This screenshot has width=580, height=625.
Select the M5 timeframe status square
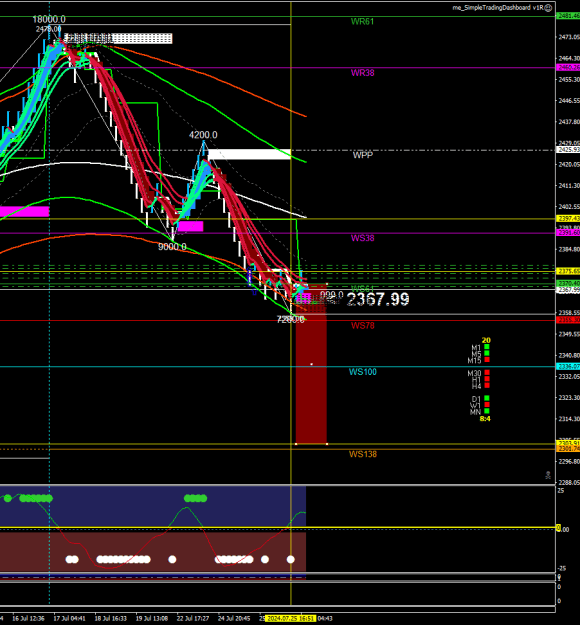[x=487, y=353]
